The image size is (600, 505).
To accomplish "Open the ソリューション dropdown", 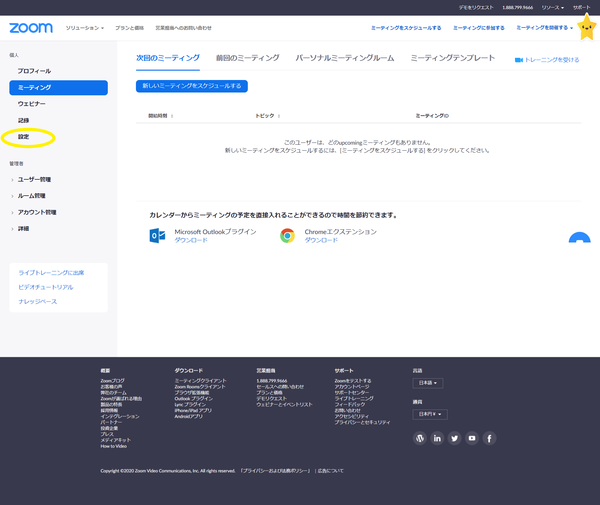I will coord(85,28).
